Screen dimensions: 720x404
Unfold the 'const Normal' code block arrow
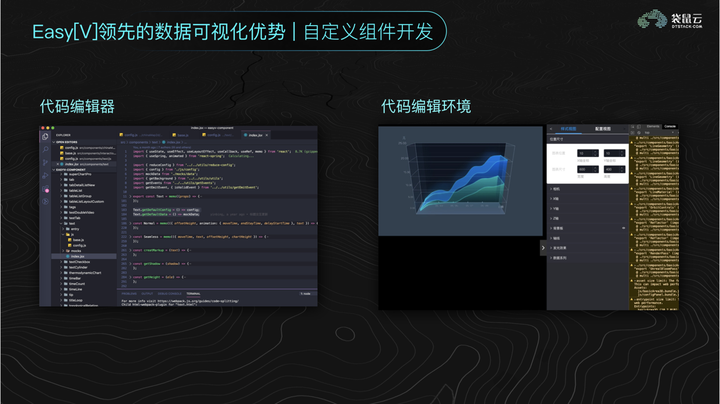(130, 223)
